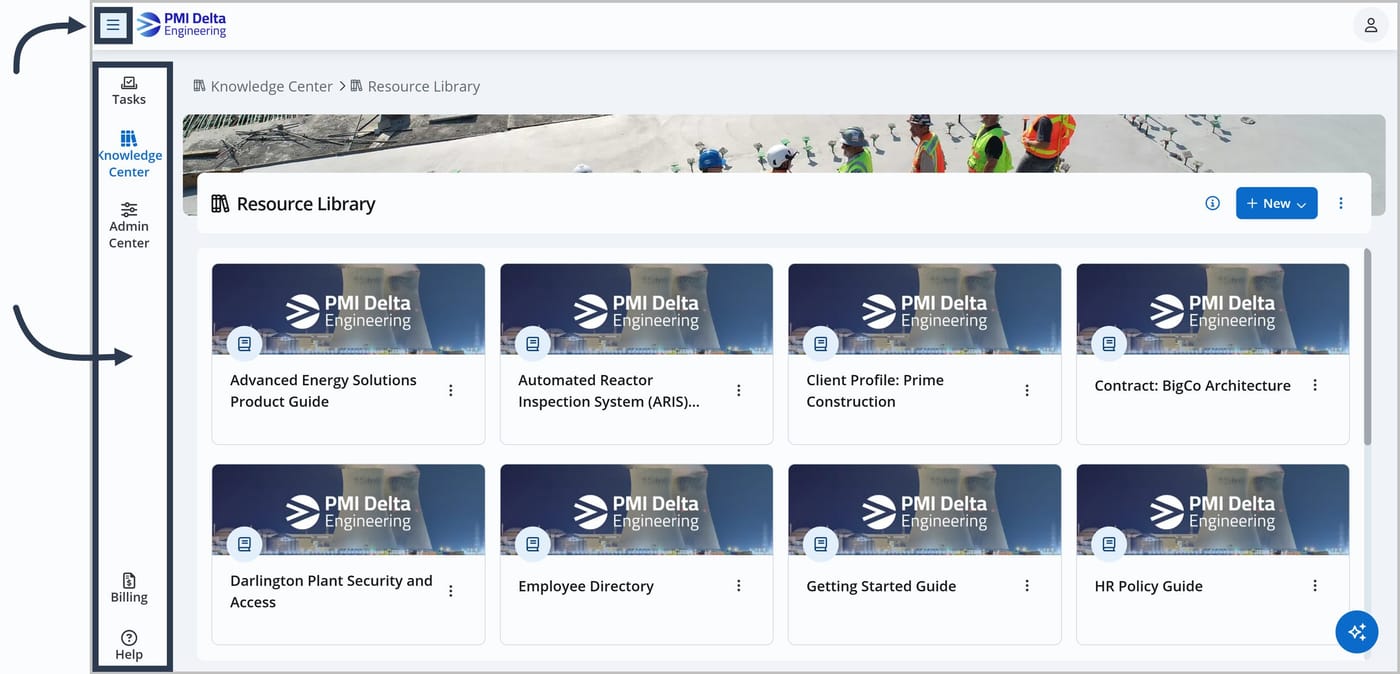Image resolution: width=1400 pixels, height=674 pixels.
Task: Expand the New dropdown button
Action: click(x=1277, y=203)
